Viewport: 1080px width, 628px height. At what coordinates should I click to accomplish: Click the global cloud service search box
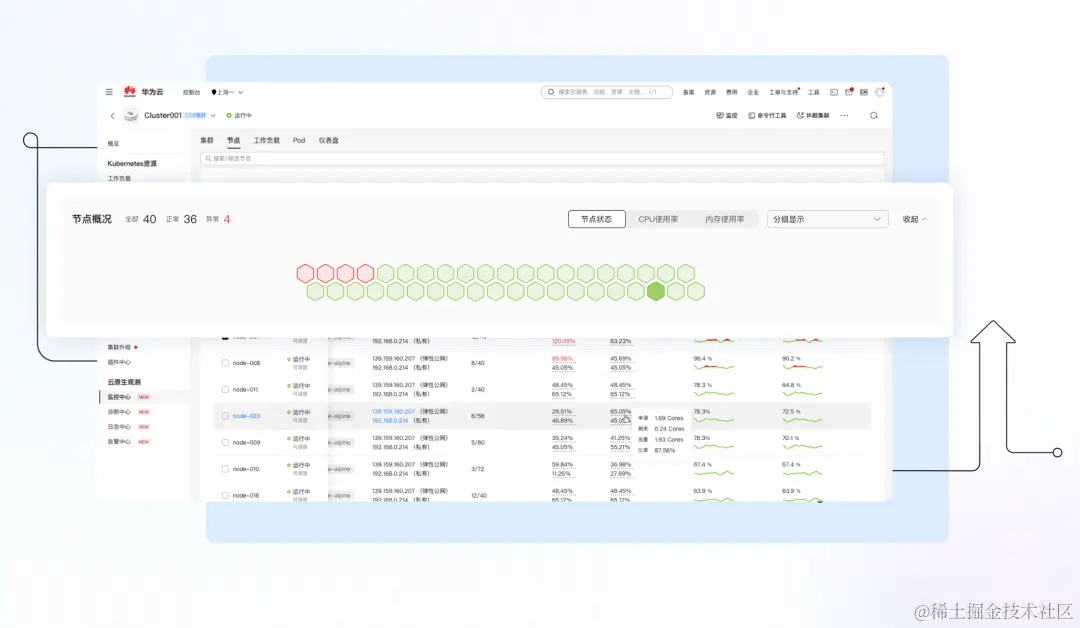tap(607, 92)
